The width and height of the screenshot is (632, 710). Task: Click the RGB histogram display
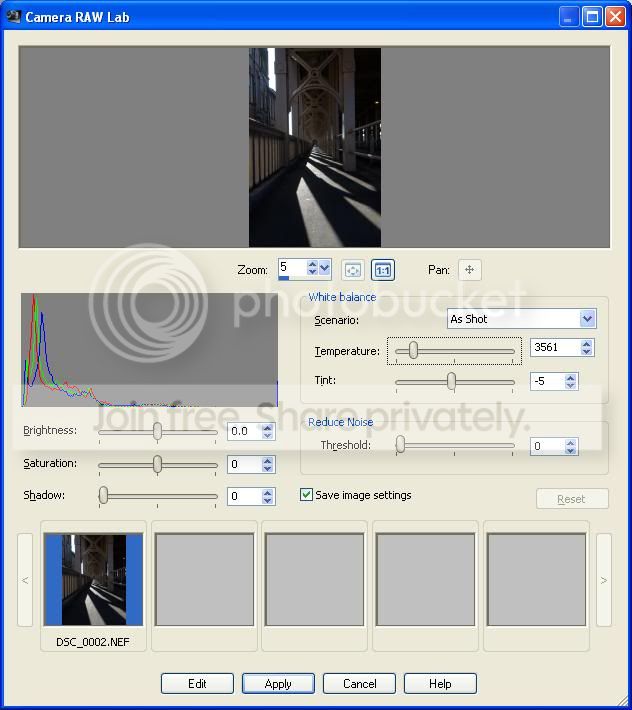coord(149,350)
